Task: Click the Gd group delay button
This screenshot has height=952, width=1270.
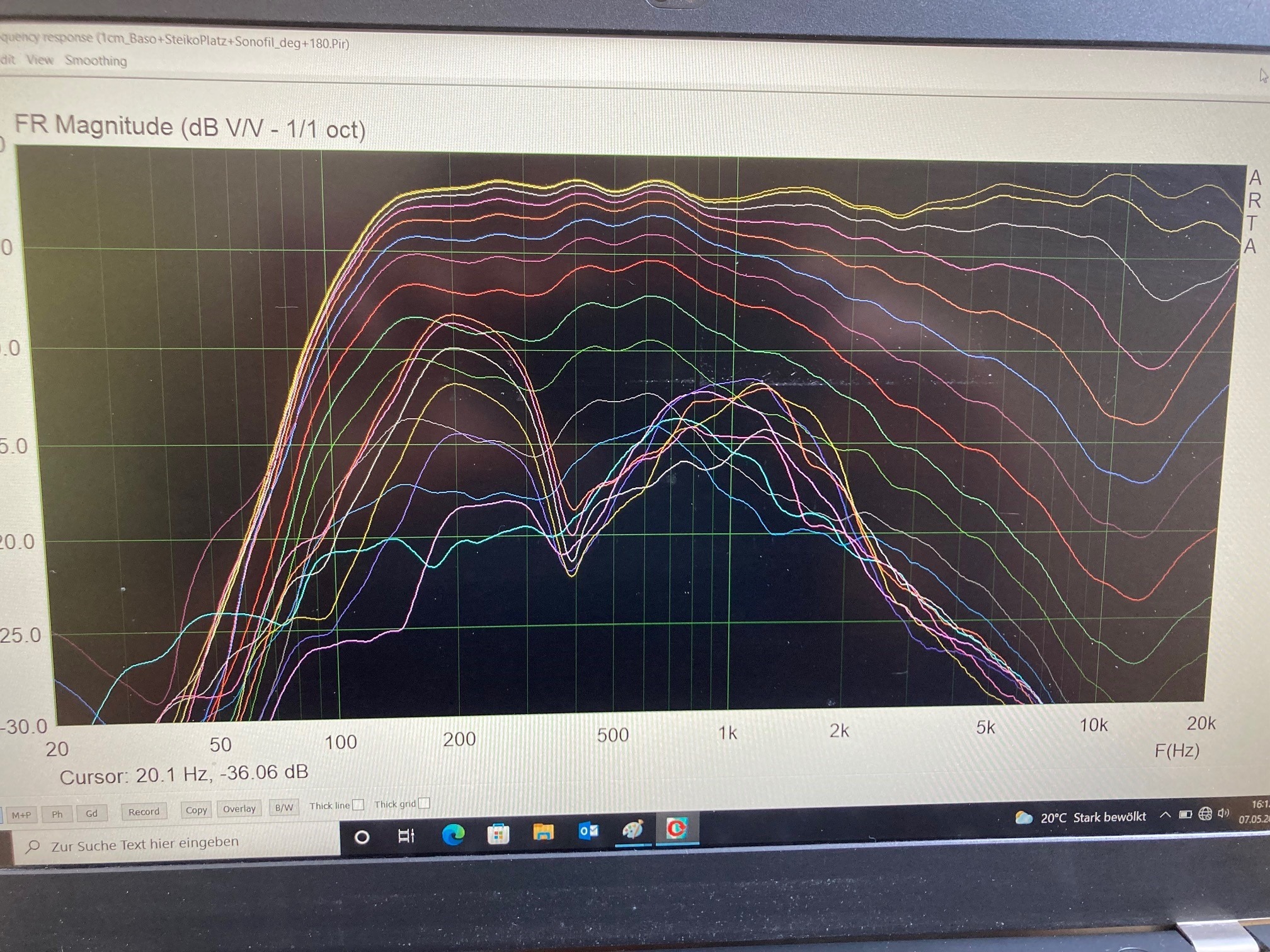Action: (91, 813)
